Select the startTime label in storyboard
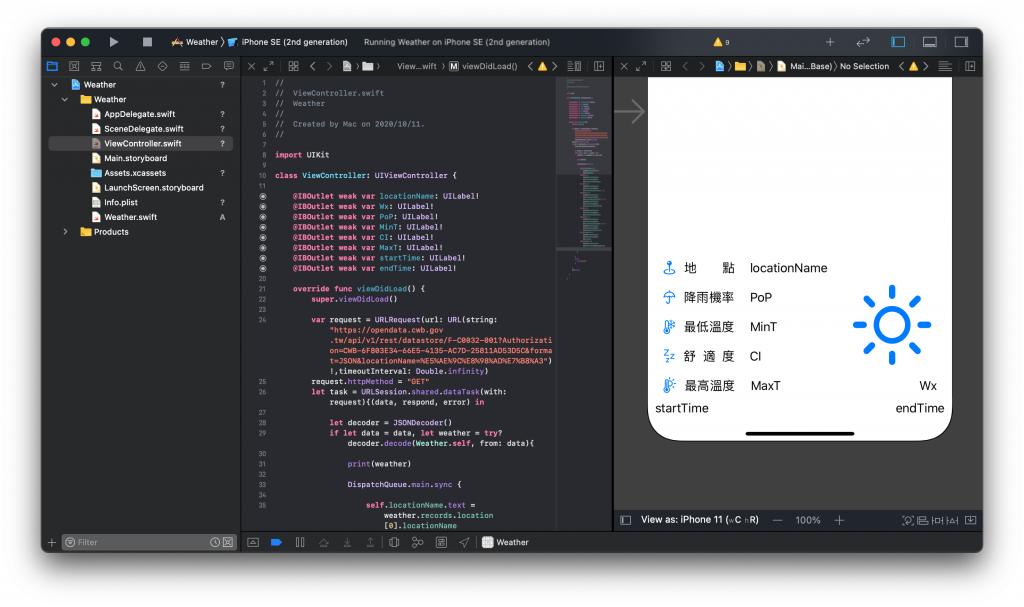Viewport: 1024px width, 607px height. [x=682, y=408]
